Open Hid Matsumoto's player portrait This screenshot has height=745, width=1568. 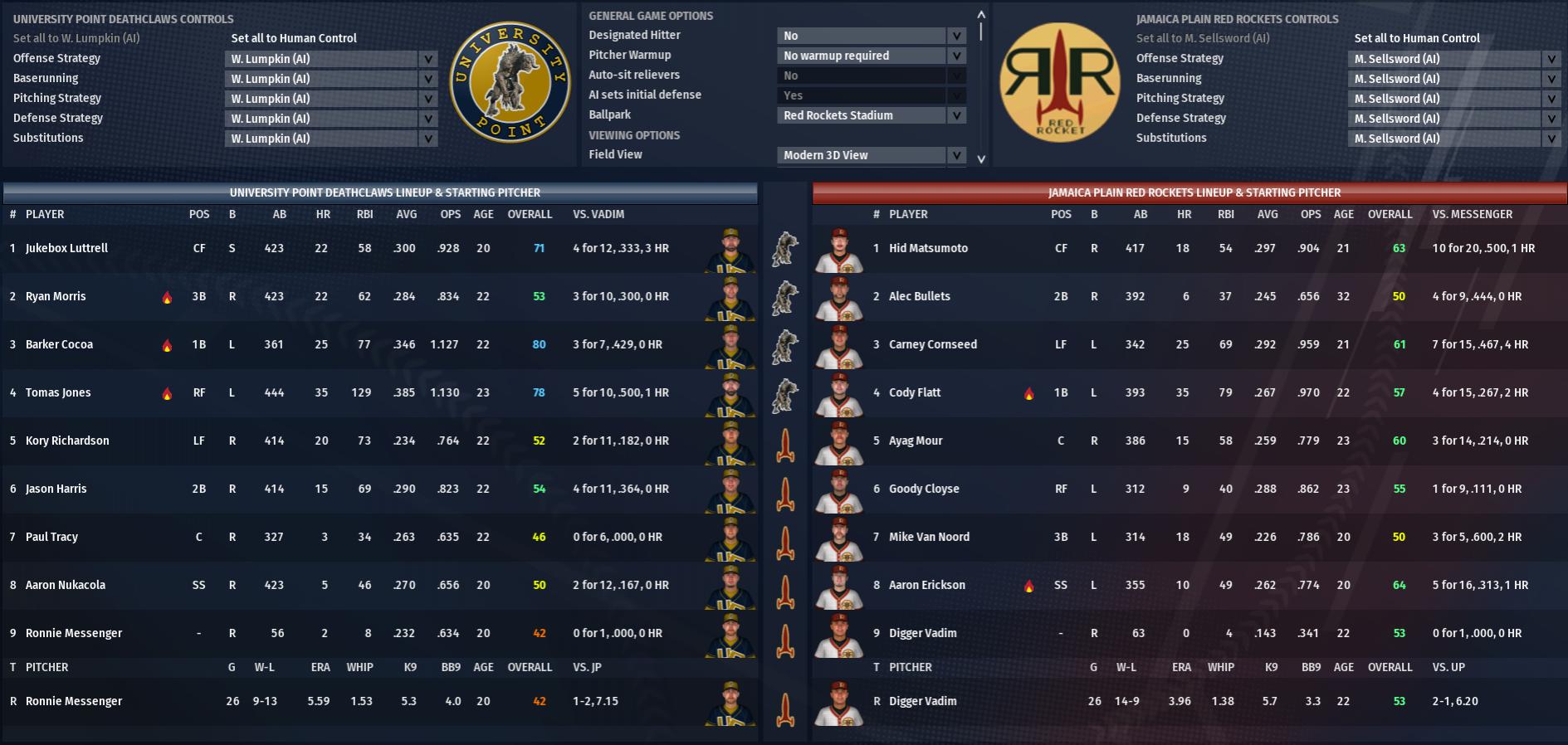[x=839, y=249]
